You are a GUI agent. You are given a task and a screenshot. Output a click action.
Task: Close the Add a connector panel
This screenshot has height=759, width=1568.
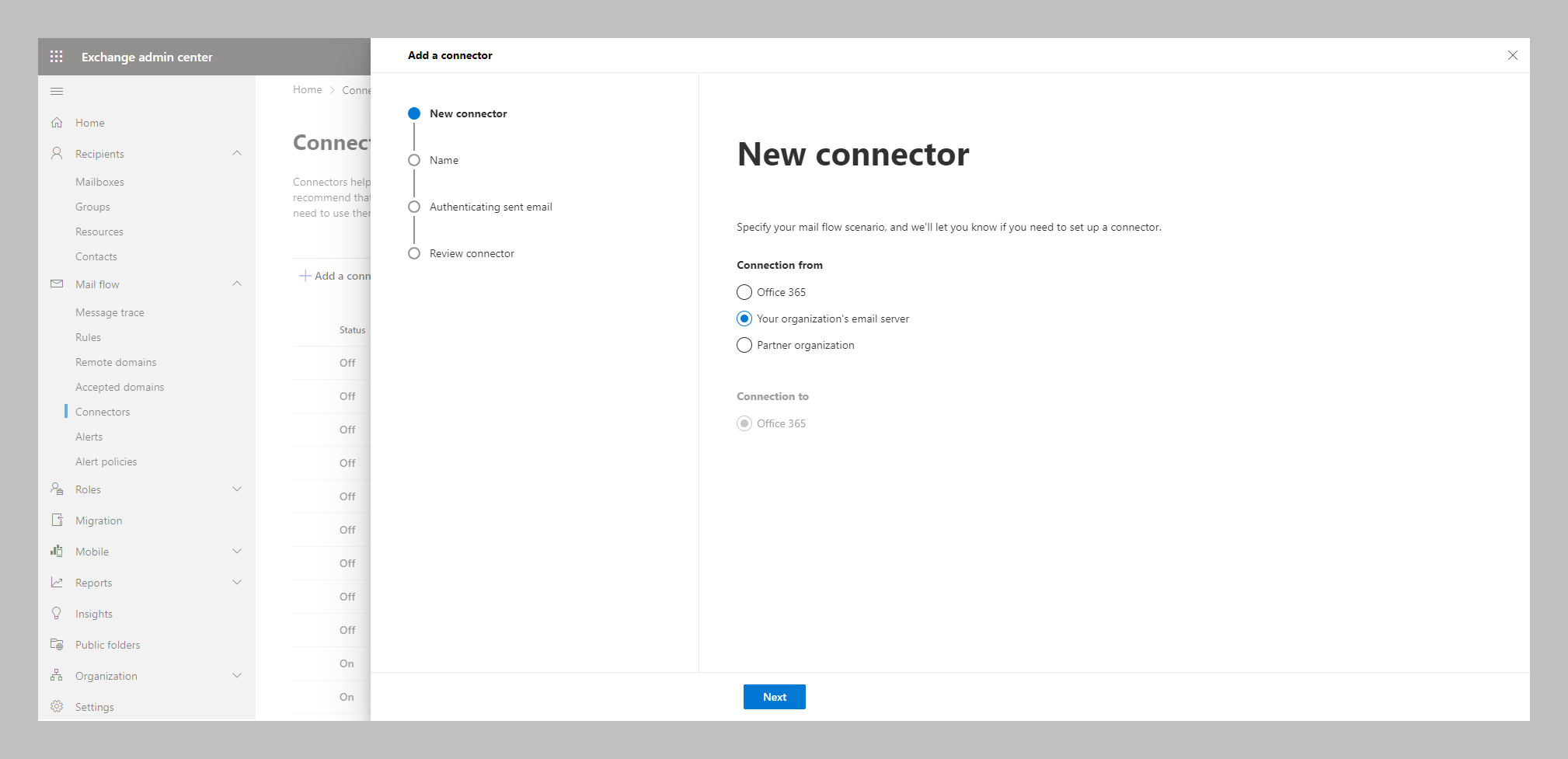coord(1512,55)
